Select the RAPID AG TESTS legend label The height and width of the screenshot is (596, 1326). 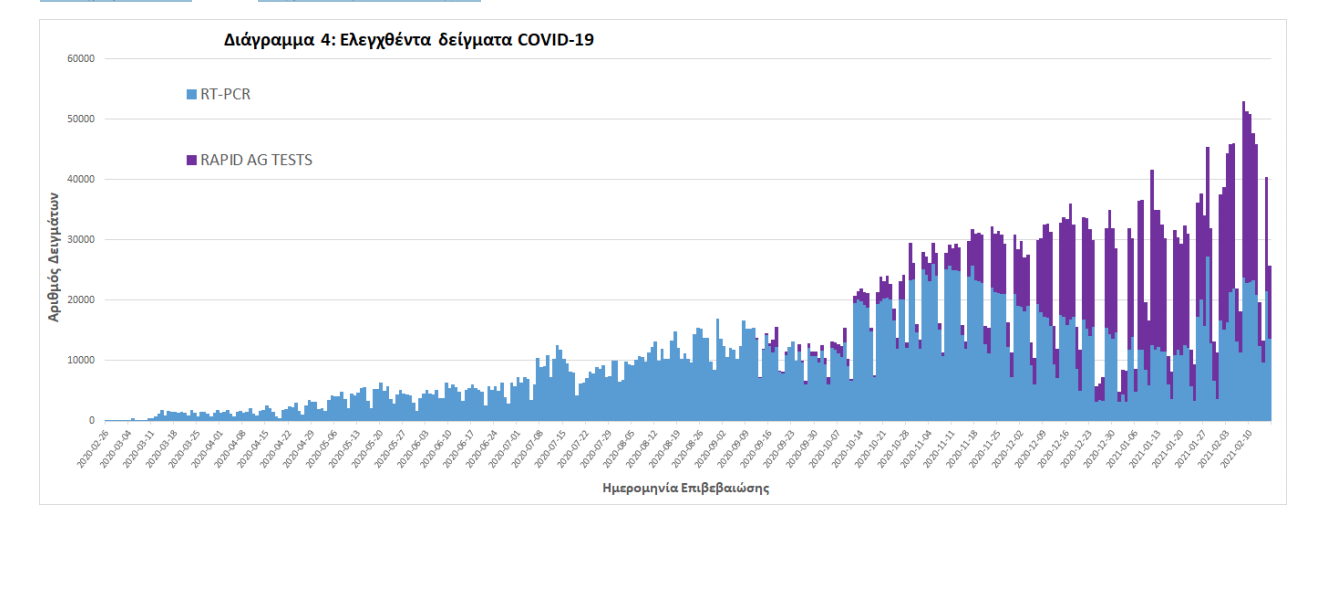point(256,160)
